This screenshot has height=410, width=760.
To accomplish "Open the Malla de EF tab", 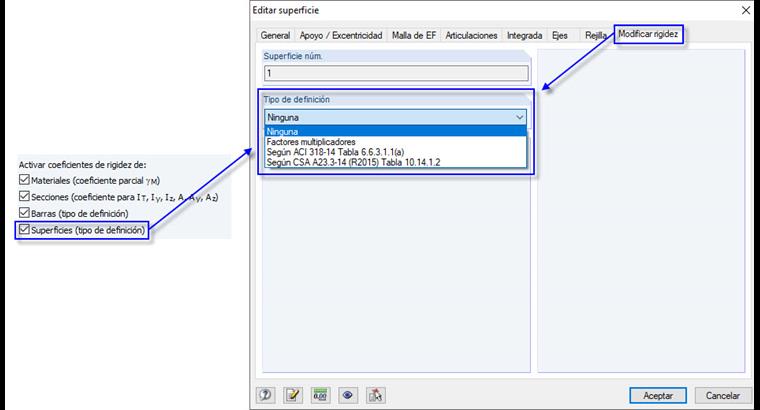I will tap(414, 35).
